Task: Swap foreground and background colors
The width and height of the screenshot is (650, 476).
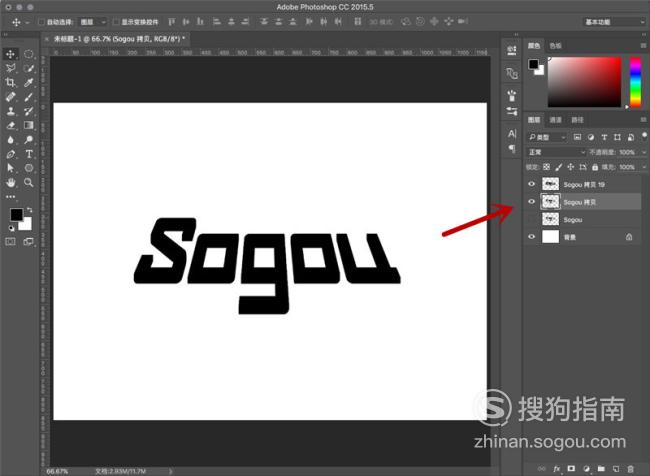Action: point(29,210)
